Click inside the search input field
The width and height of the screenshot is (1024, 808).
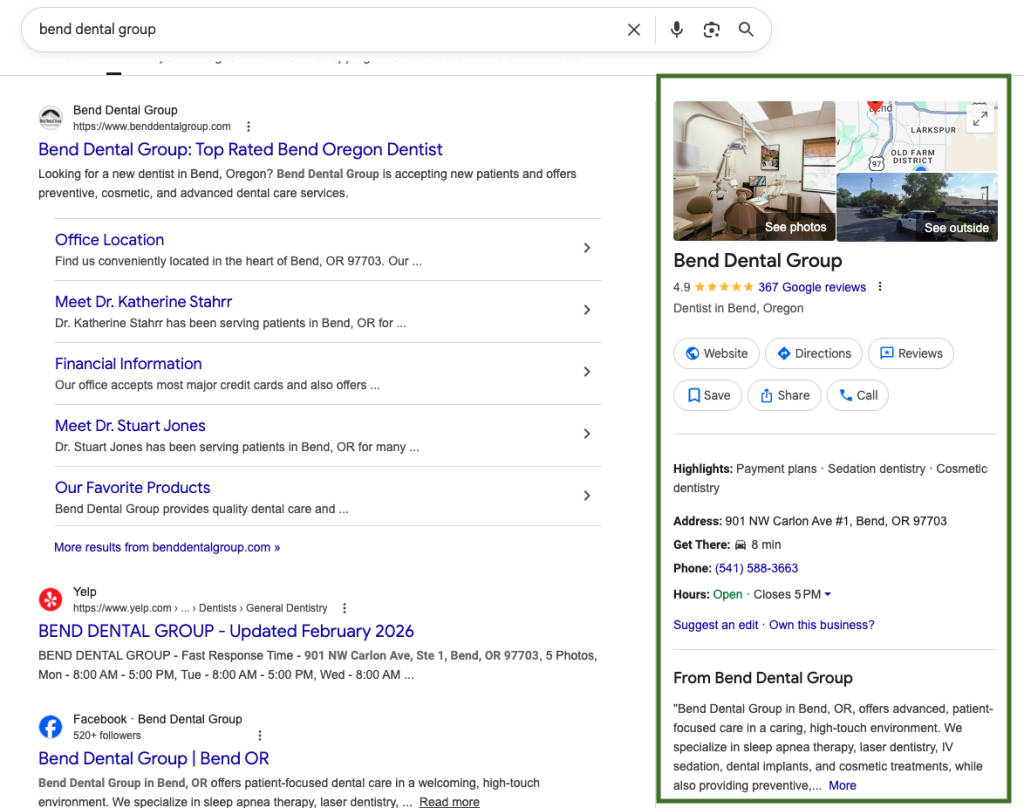point(300,29)
